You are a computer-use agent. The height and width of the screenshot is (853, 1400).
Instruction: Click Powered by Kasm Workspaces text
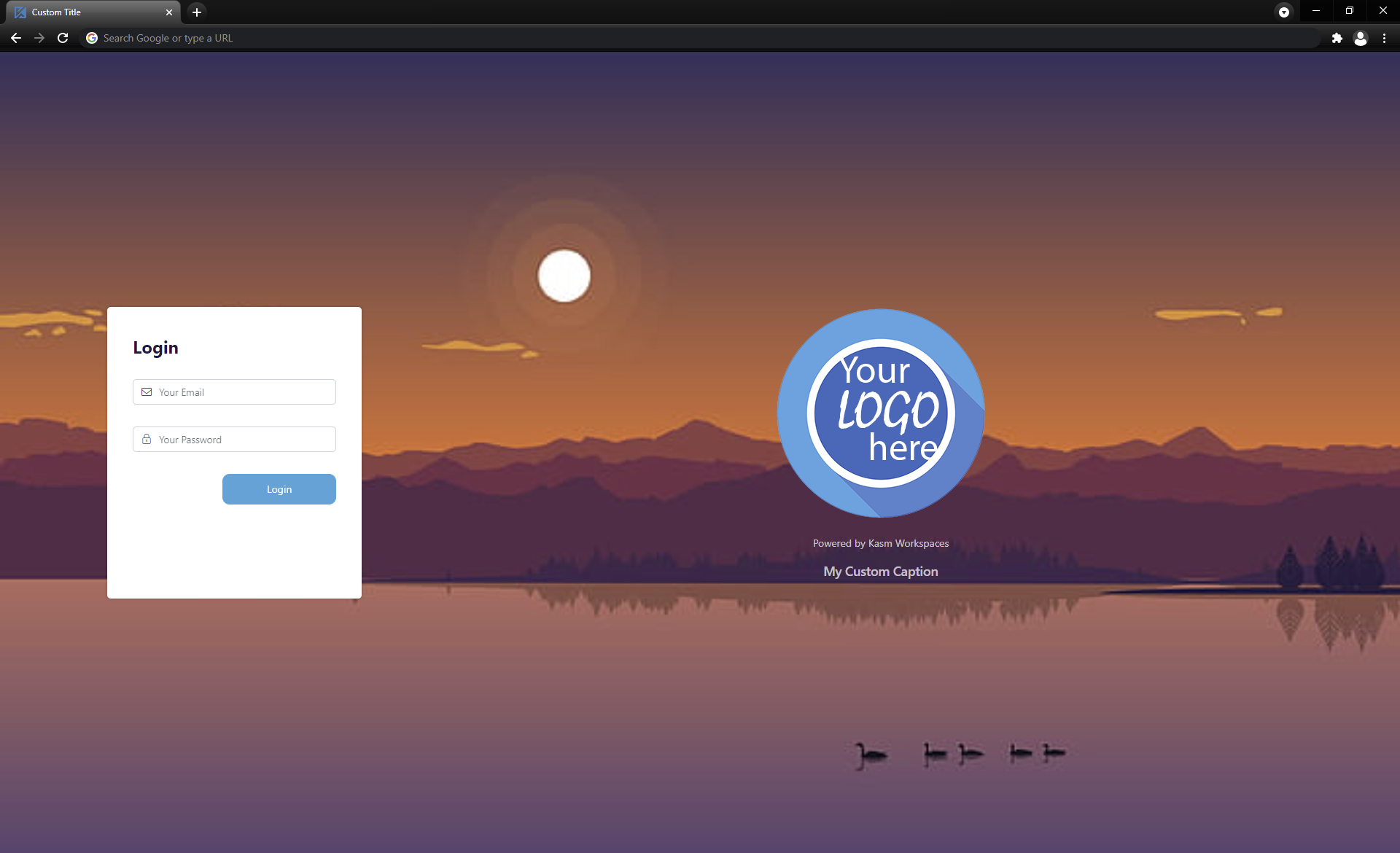click(x=880, y=543)
